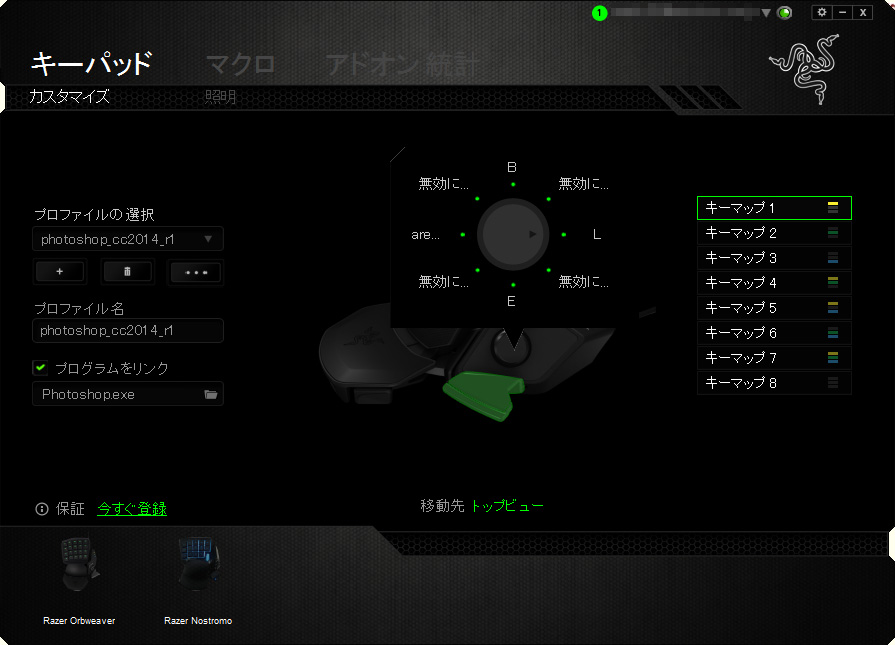Click the upper-right thumbstick 無効に... assignment
The height and width of the screenshot is (645, 895).
pos(583,184)
